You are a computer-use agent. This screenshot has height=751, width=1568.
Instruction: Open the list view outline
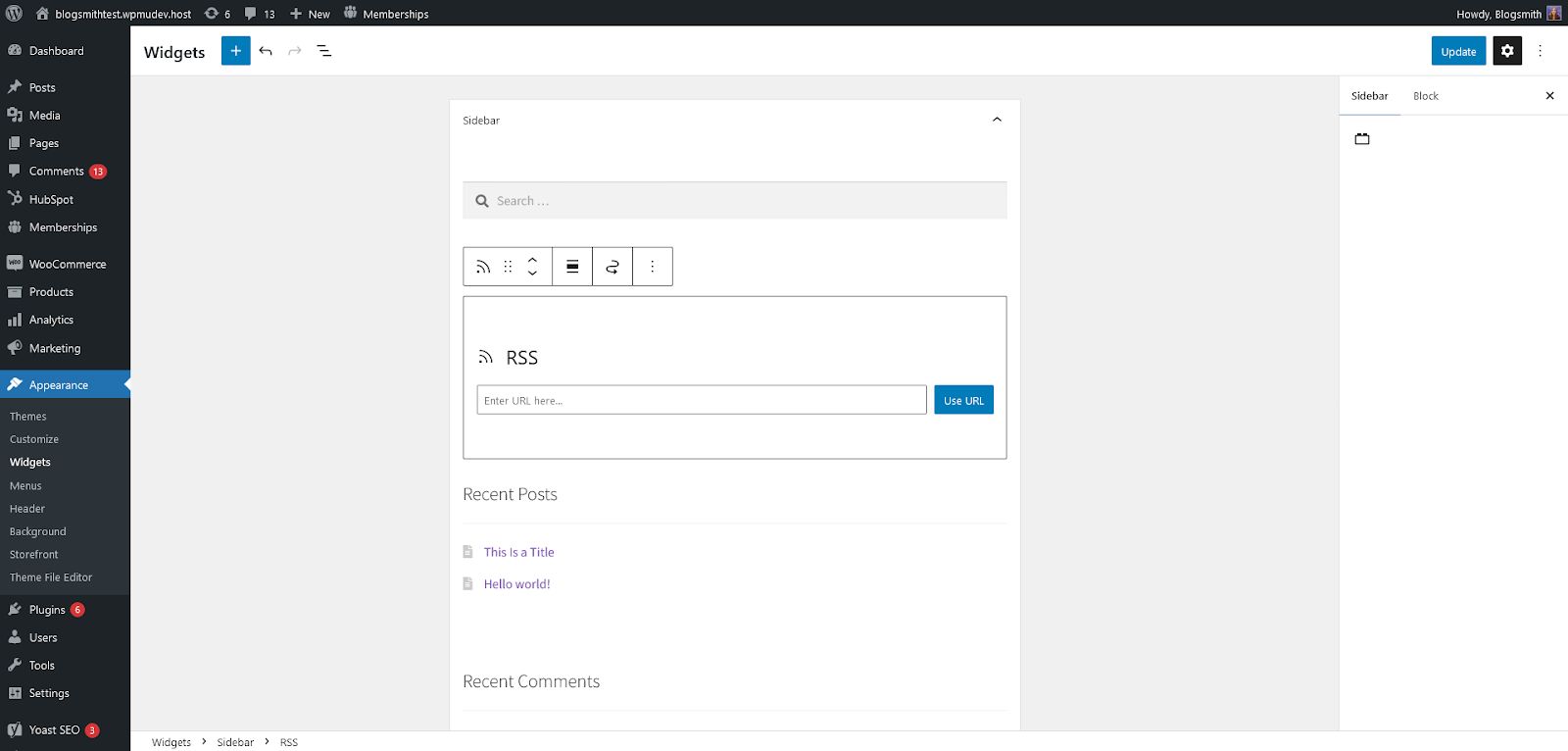(x=324, y=51)
